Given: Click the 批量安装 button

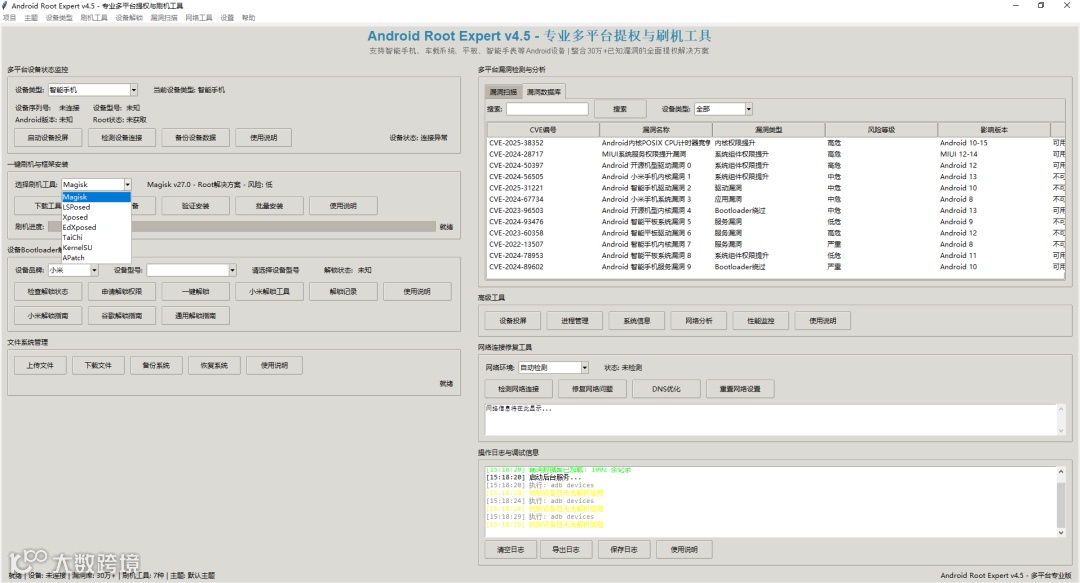Looking at the screenshot, I should (x=269, y=205).
